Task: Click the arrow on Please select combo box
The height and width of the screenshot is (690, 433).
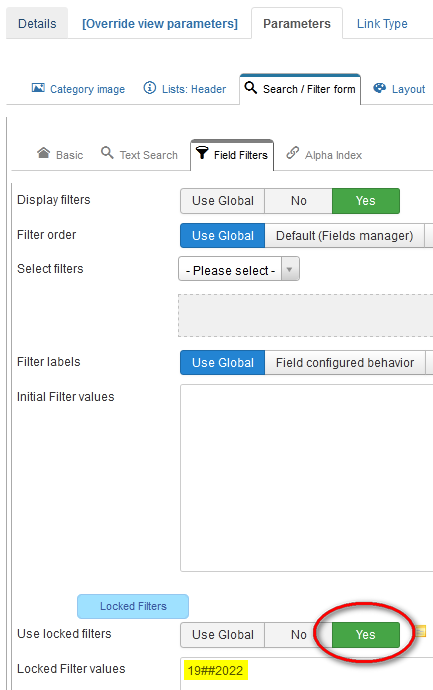Action: tap(290, 270)
